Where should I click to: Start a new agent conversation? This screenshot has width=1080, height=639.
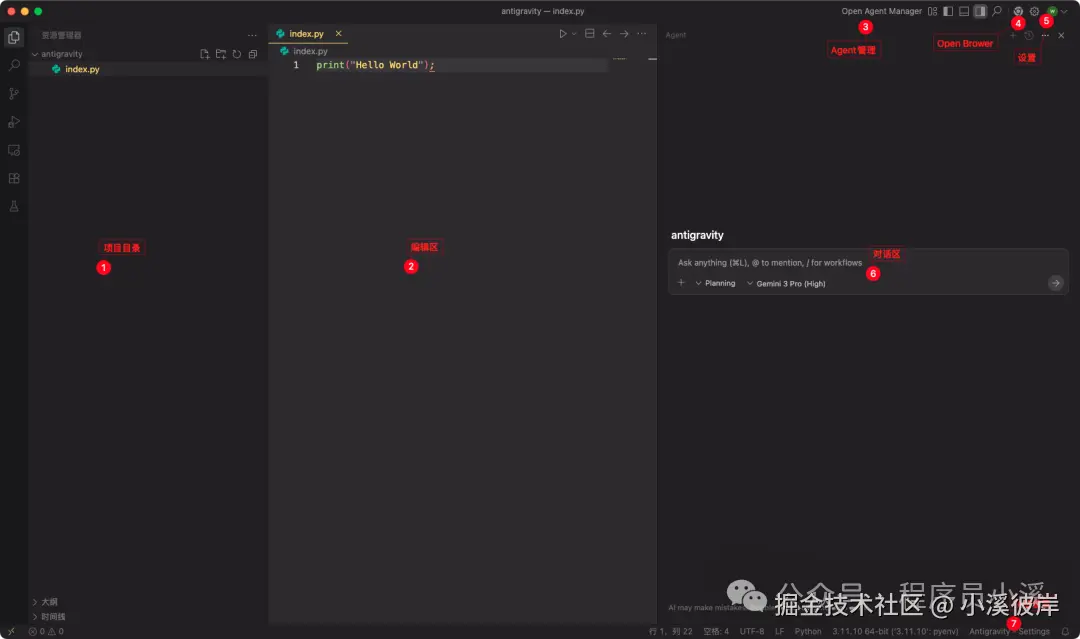[1012, 35]
